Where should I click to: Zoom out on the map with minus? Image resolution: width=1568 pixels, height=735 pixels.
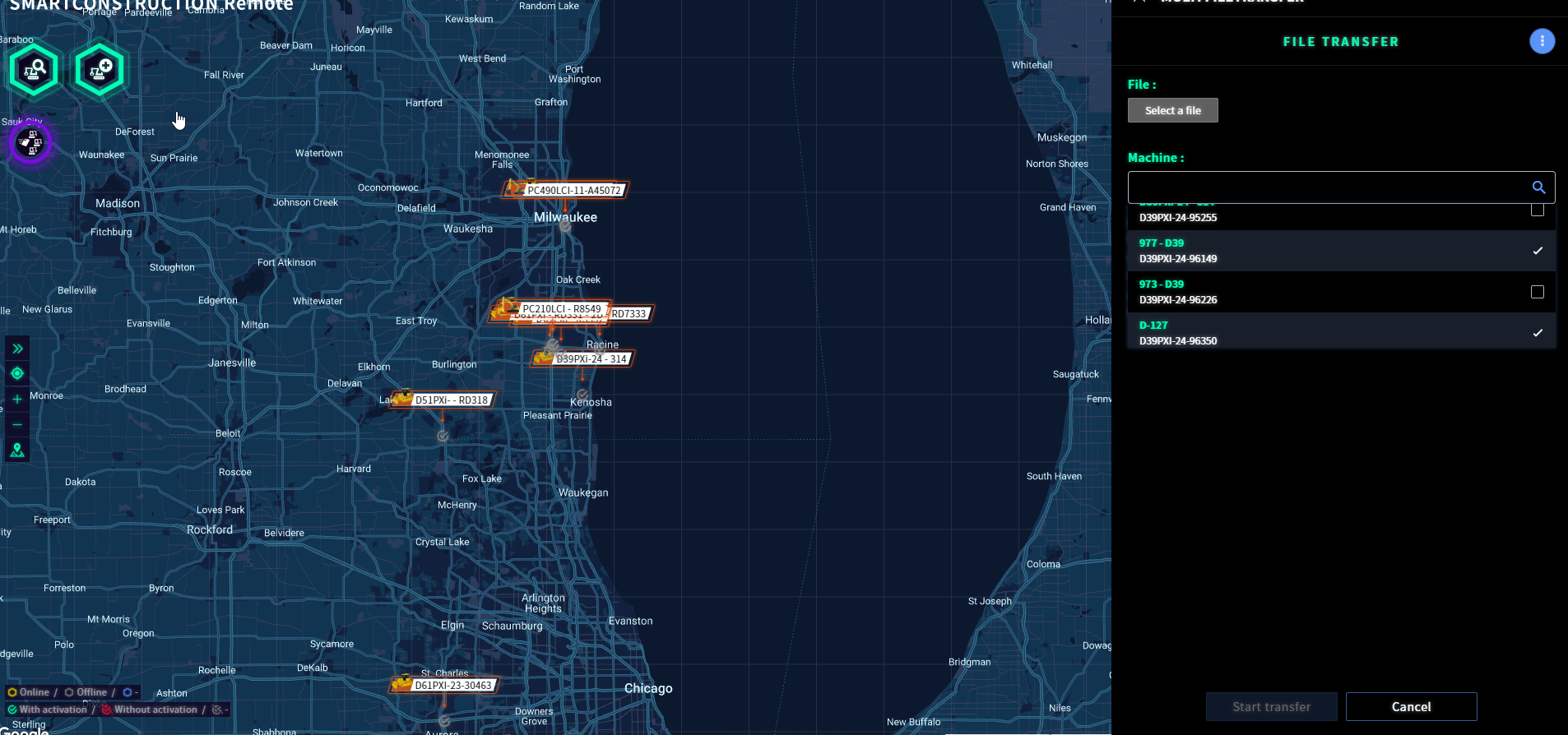(17, 425)
